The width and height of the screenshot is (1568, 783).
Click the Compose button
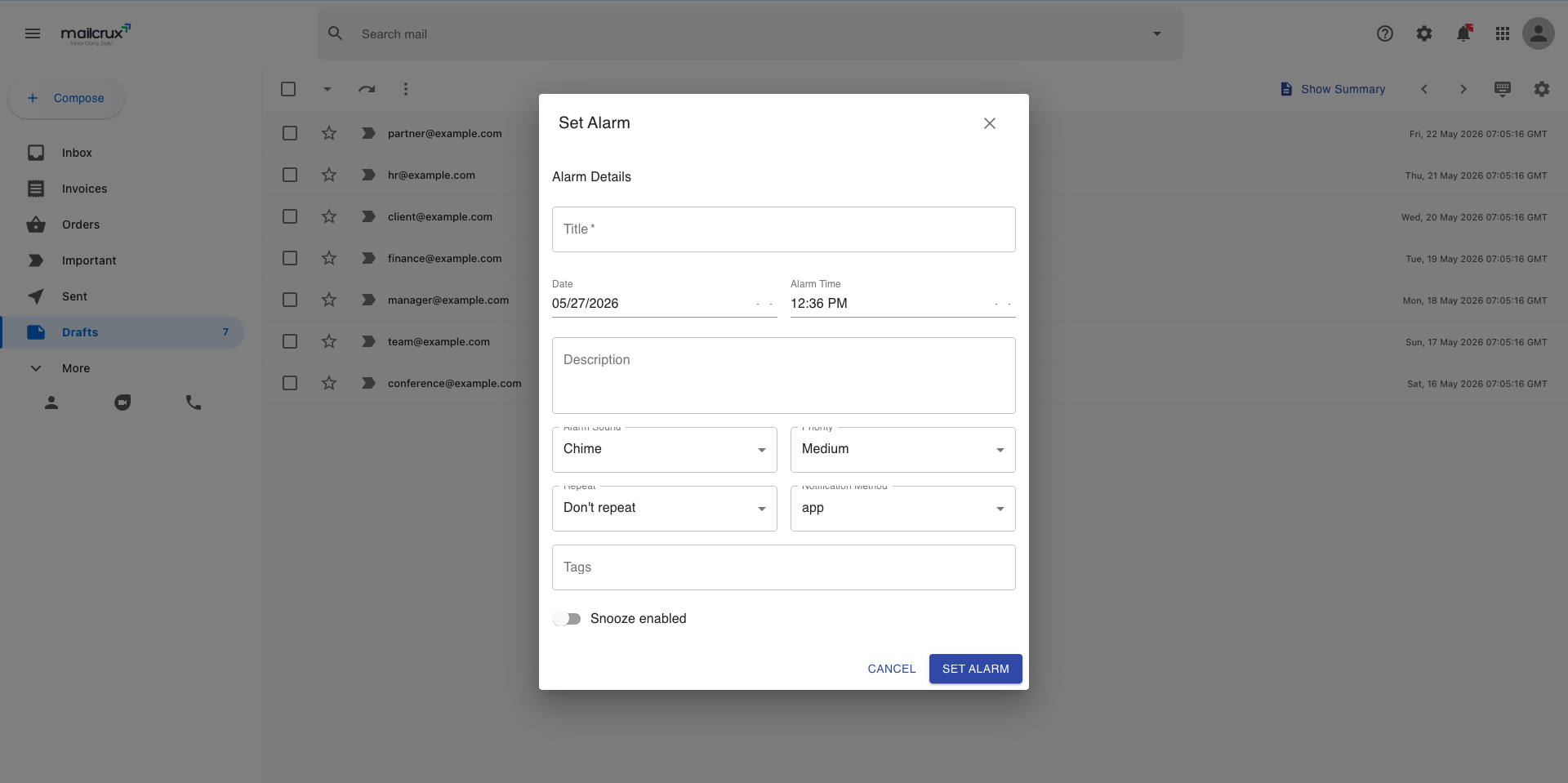66,98
